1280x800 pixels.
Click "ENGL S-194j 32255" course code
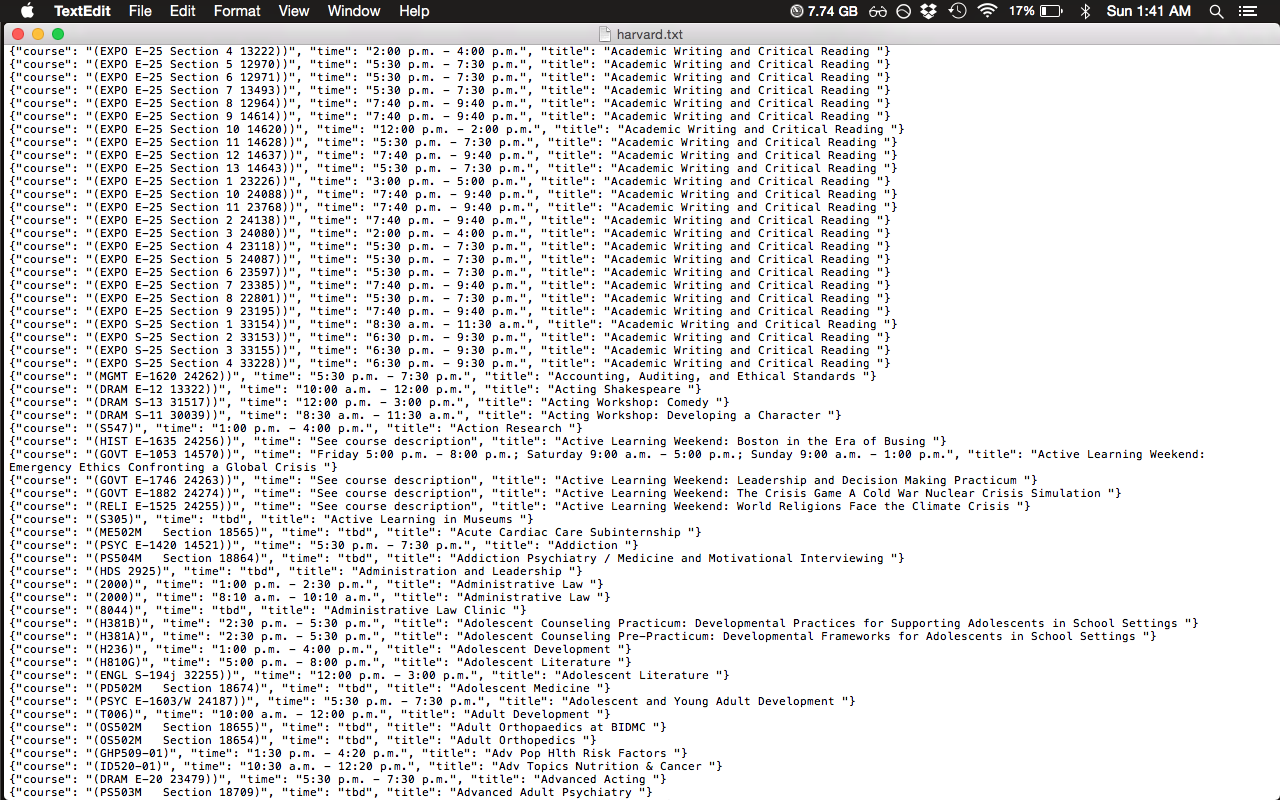pyautogui.click(x=159, y=675)
